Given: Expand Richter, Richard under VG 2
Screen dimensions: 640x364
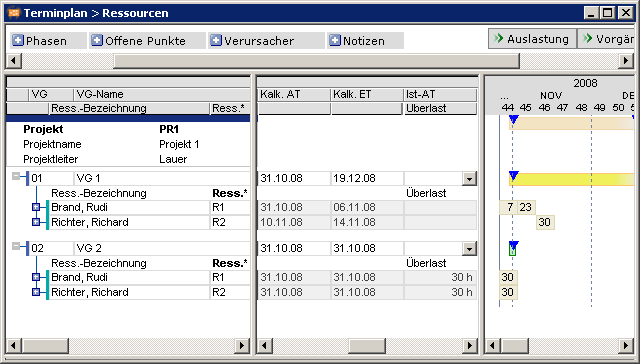Looking at the screenshot, I should [36, 292].
